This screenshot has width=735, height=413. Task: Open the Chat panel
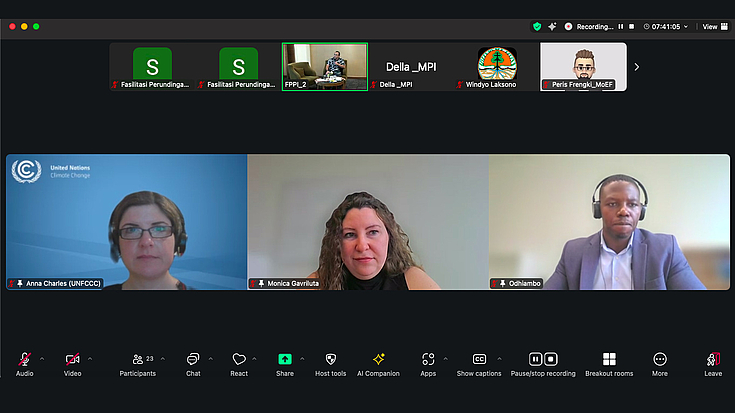coord(192,360)
